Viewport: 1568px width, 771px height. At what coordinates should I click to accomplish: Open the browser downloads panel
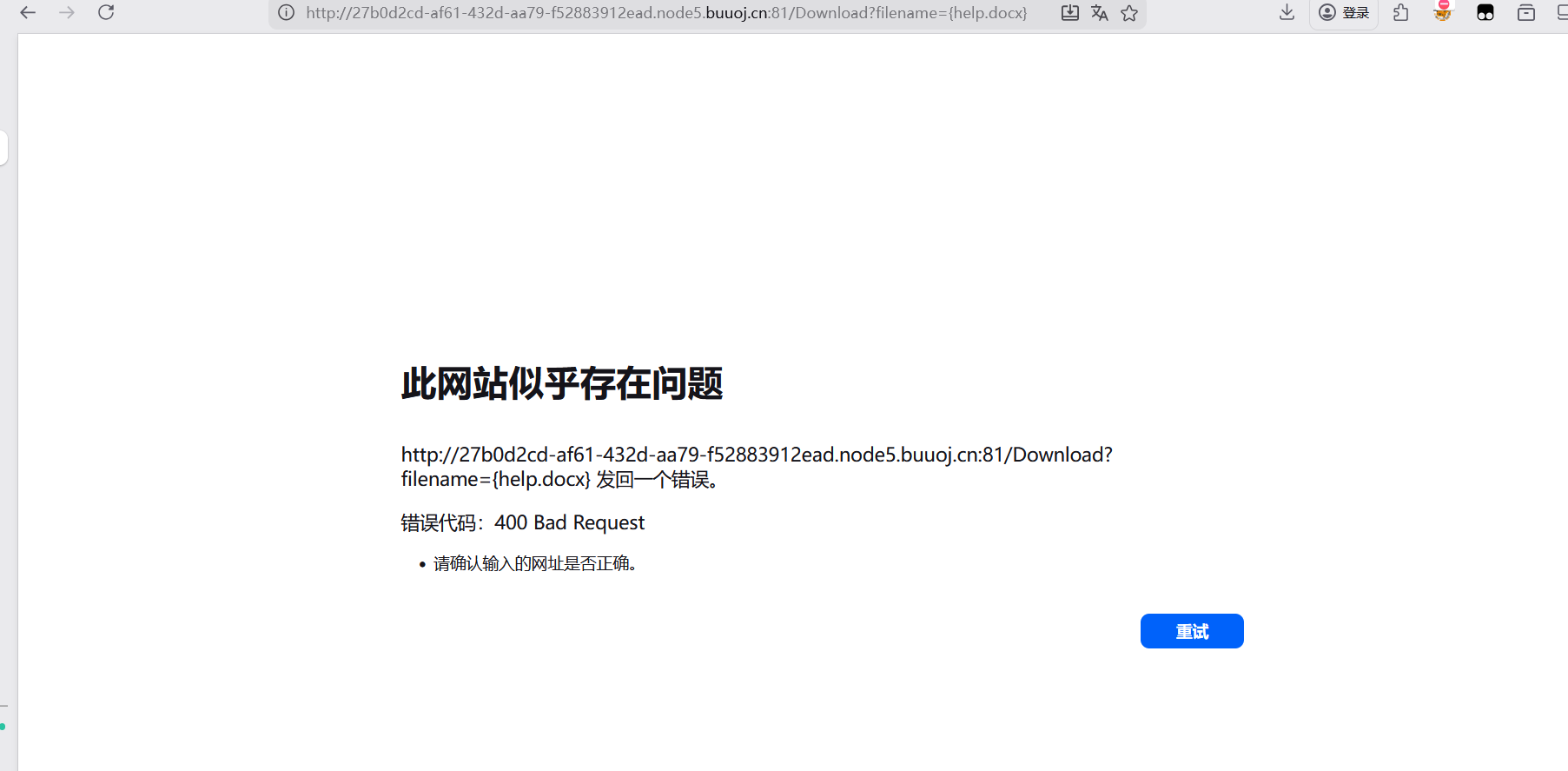[1287, 12]
